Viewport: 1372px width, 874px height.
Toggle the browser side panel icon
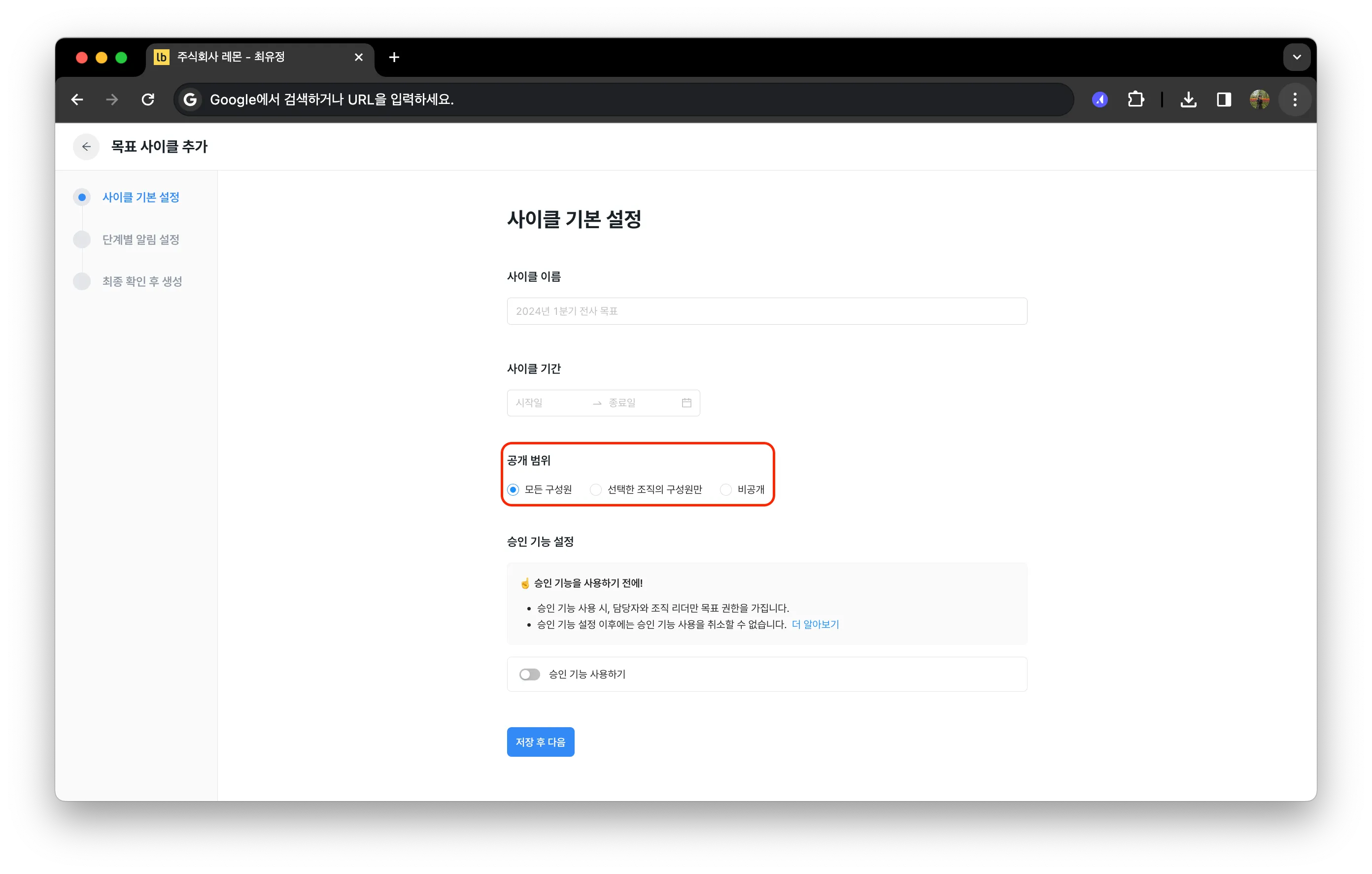(x=1224, y=100)
